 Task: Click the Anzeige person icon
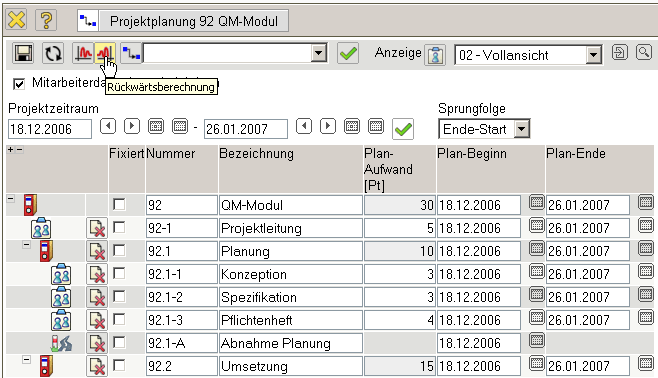coord(435,55)
